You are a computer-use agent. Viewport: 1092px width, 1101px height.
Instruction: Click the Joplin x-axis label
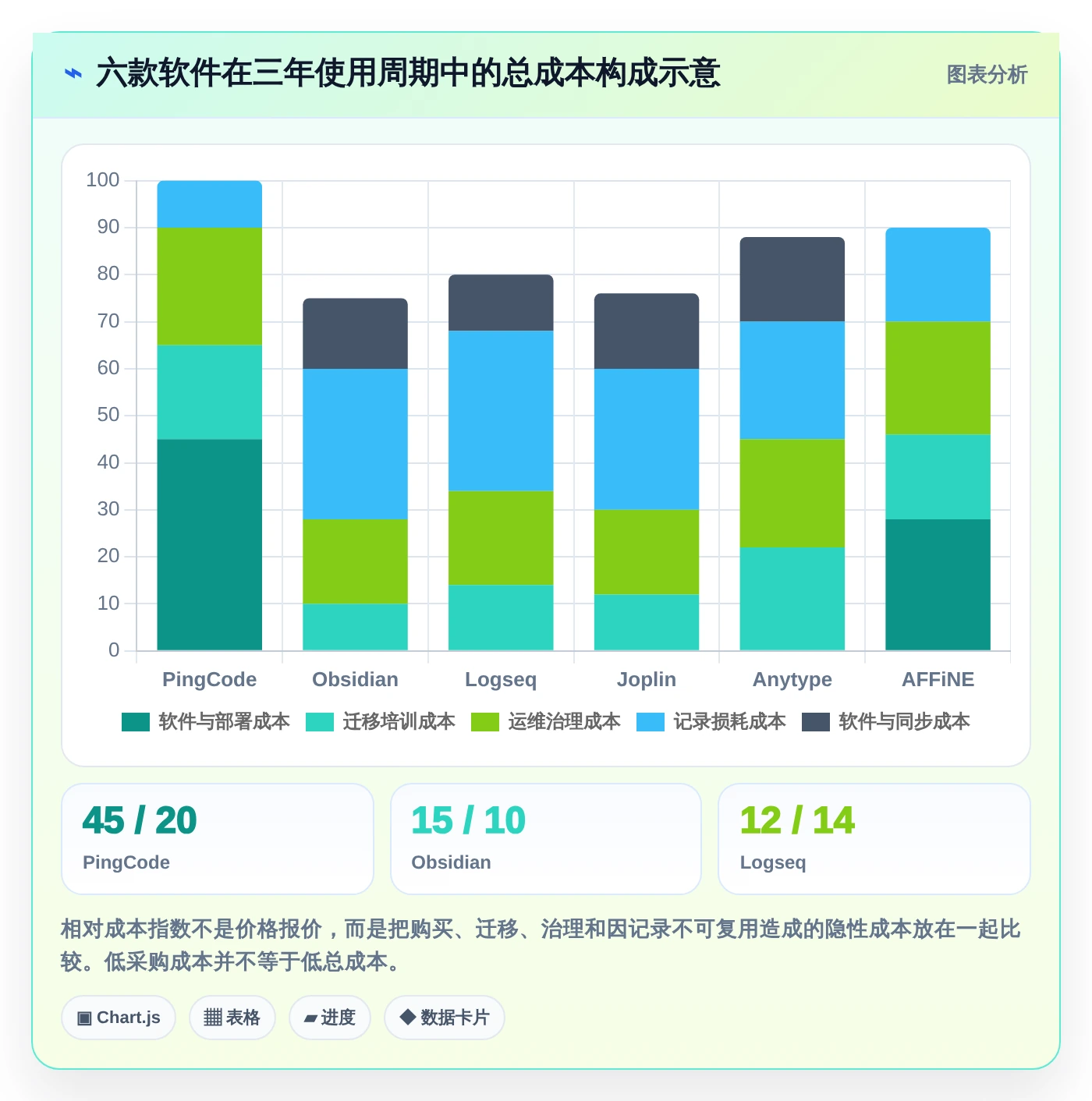(647, 679)
